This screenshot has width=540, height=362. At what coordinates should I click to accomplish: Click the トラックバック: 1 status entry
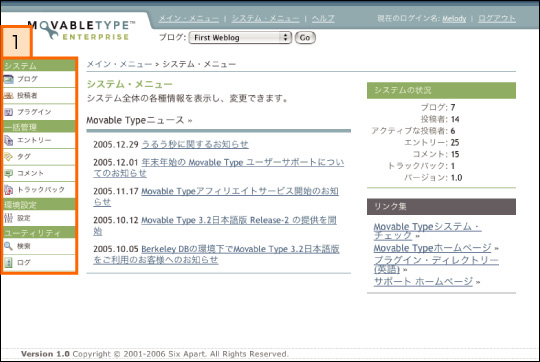421,166
